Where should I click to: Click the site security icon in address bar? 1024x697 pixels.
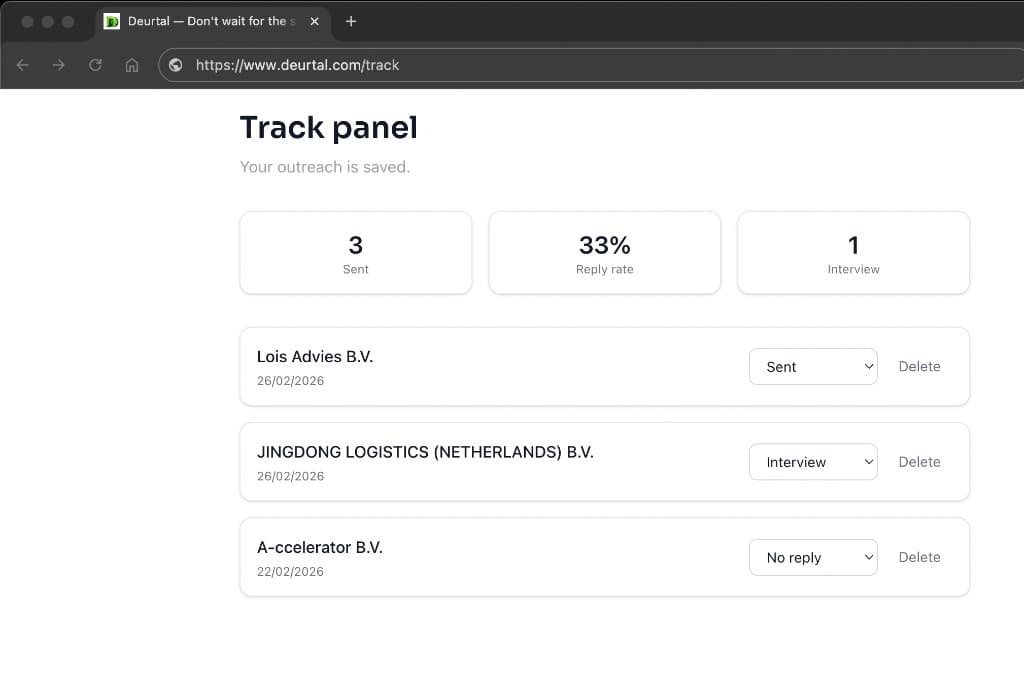175,65
